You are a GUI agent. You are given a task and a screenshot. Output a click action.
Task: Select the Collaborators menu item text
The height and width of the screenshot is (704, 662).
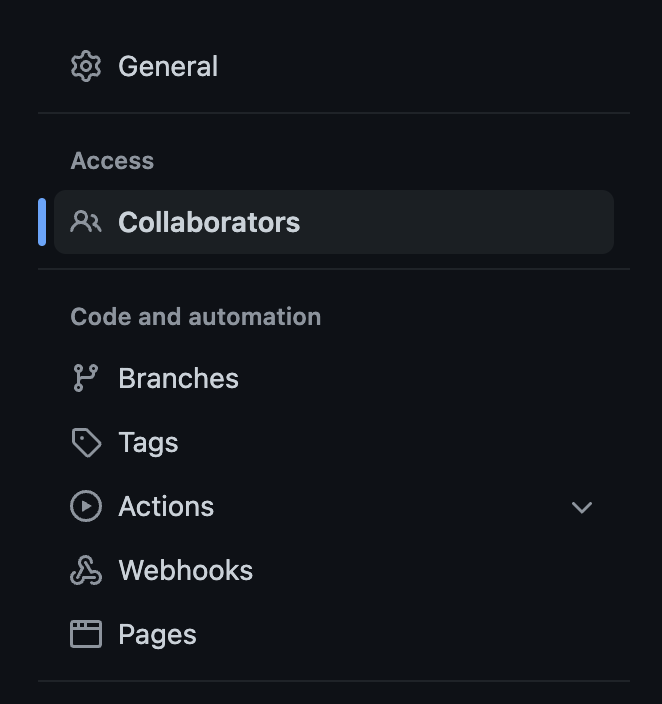click(x=209, y=222)
